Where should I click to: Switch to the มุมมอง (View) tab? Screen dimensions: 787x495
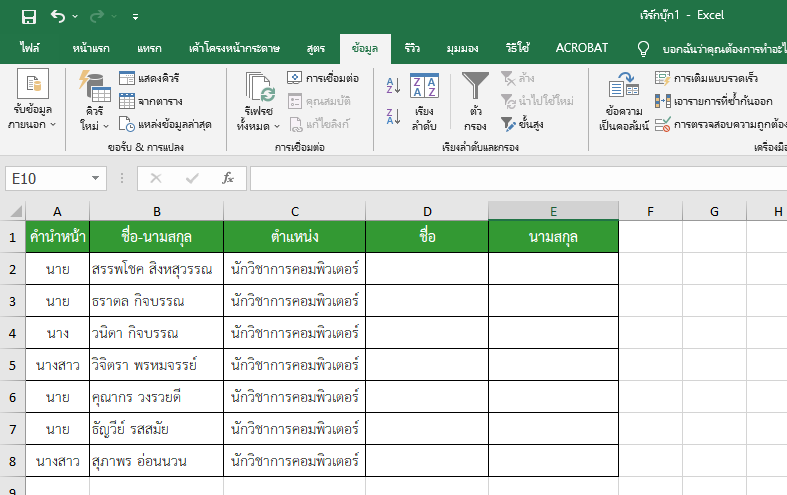(x=462, y=48)
